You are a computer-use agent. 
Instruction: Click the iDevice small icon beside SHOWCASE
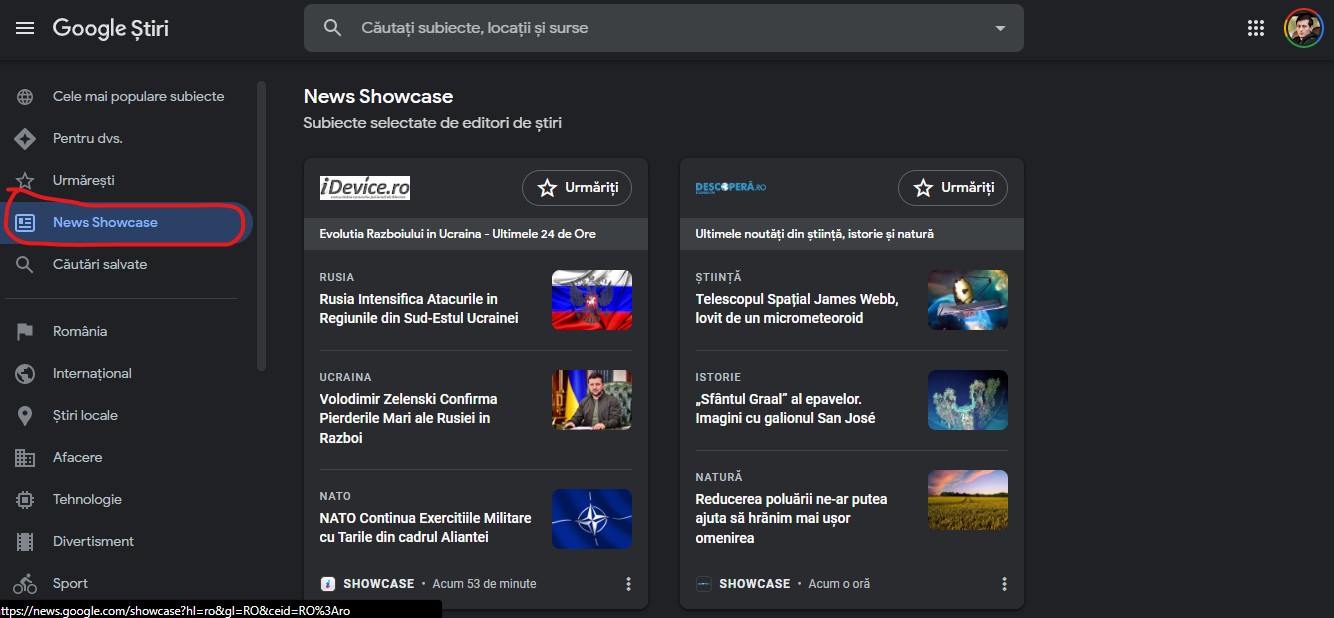tap(328, 584)
